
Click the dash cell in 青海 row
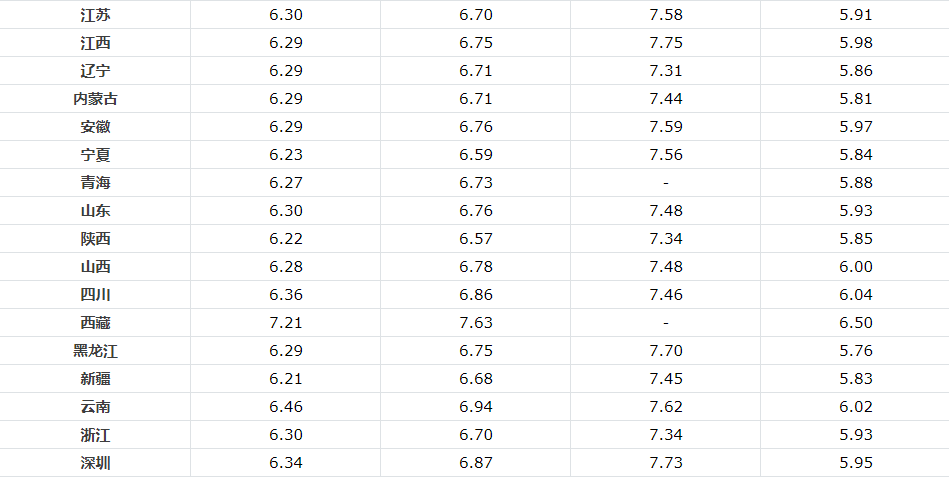tap(665, 183)
